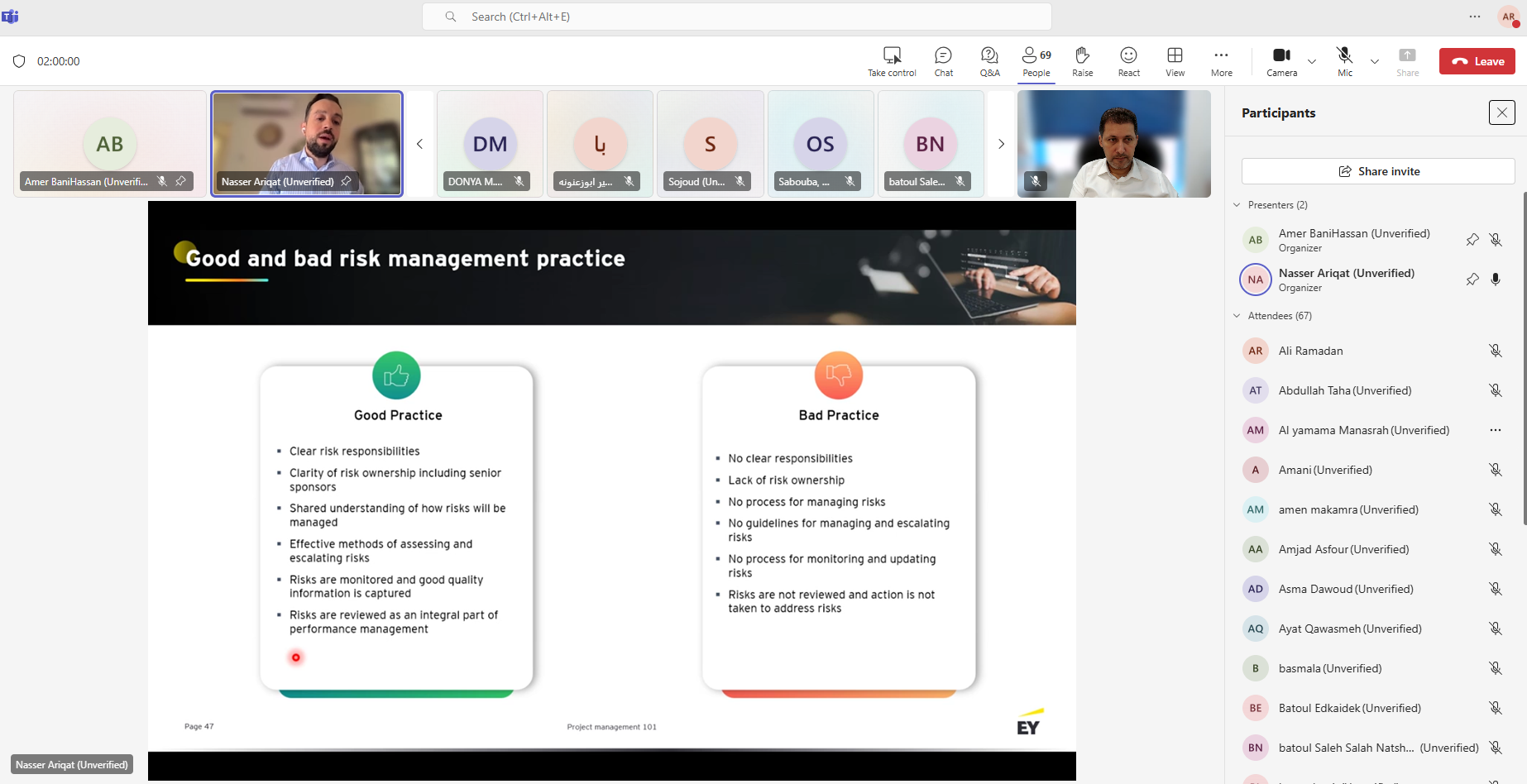Click the Share invite button
This screenshot has width=1527, height=784.
(1378, 171)
